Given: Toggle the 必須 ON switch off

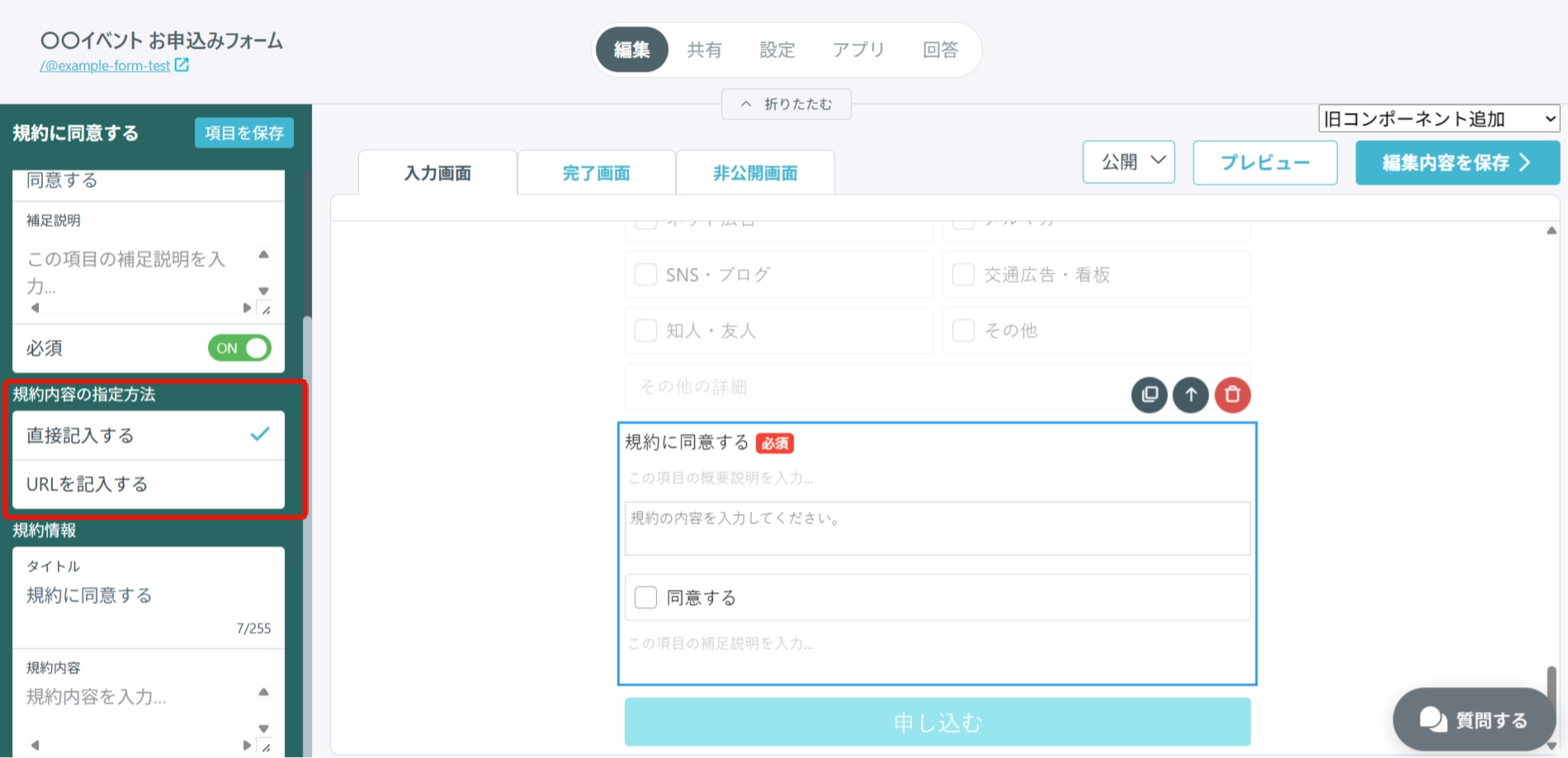Looking at the screenshot, I should [239, 348].
